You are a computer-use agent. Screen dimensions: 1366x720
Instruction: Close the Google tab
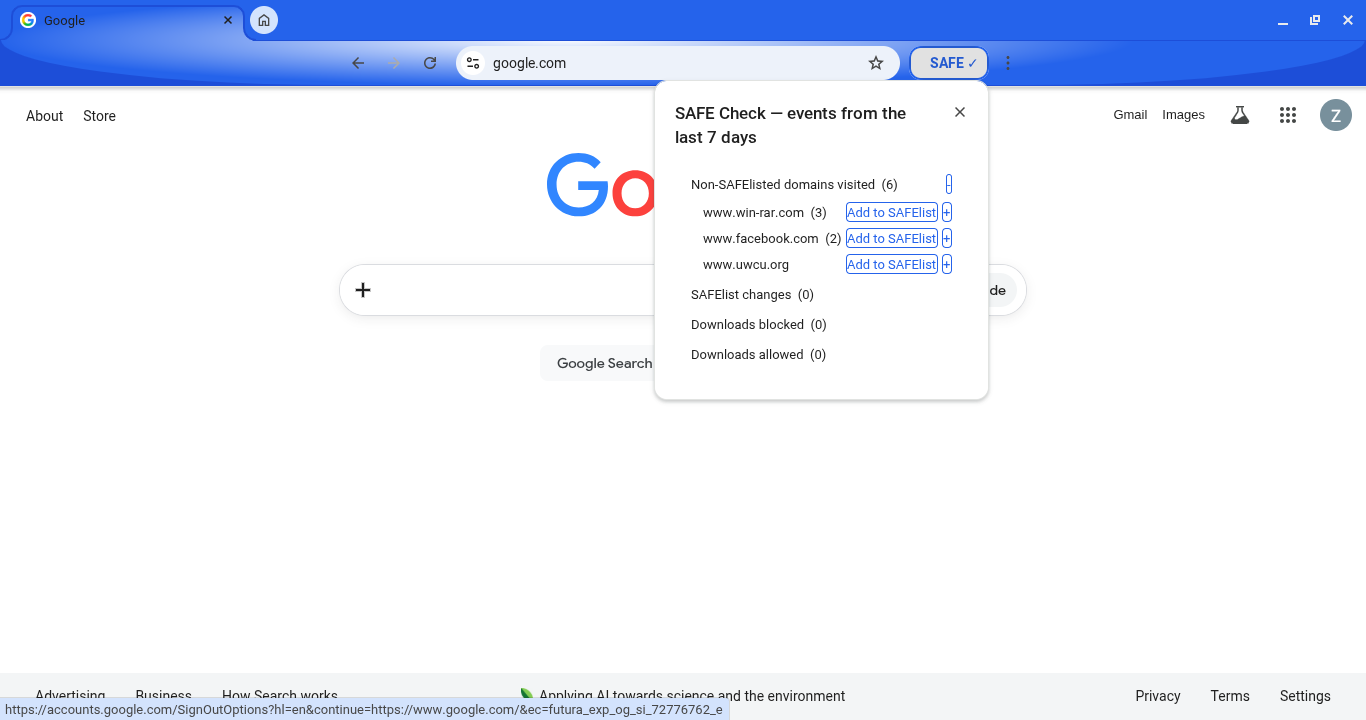228,20
